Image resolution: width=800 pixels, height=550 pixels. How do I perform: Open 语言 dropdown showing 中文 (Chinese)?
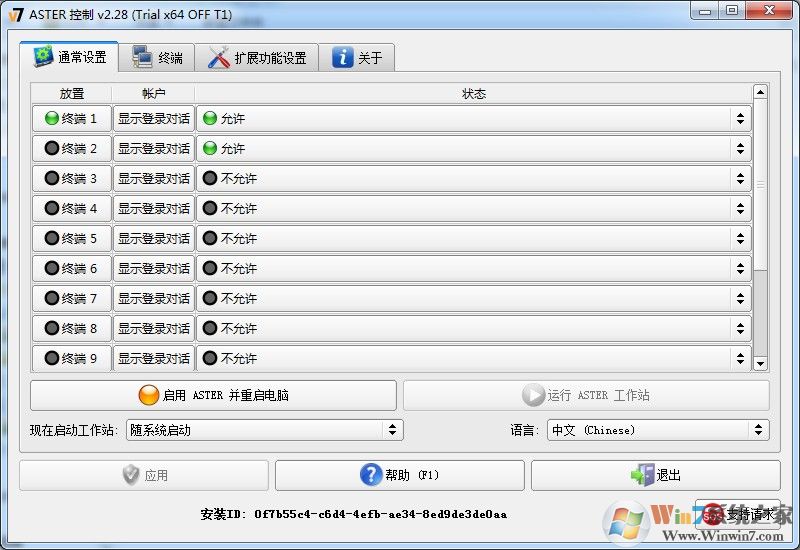tap(658, 430)
